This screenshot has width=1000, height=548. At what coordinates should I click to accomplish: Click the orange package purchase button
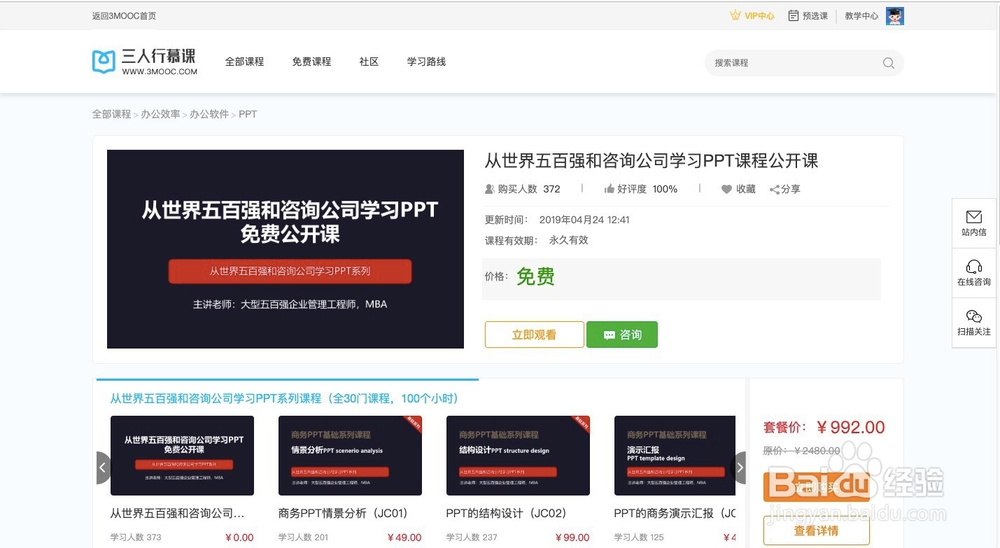point(816,487)
